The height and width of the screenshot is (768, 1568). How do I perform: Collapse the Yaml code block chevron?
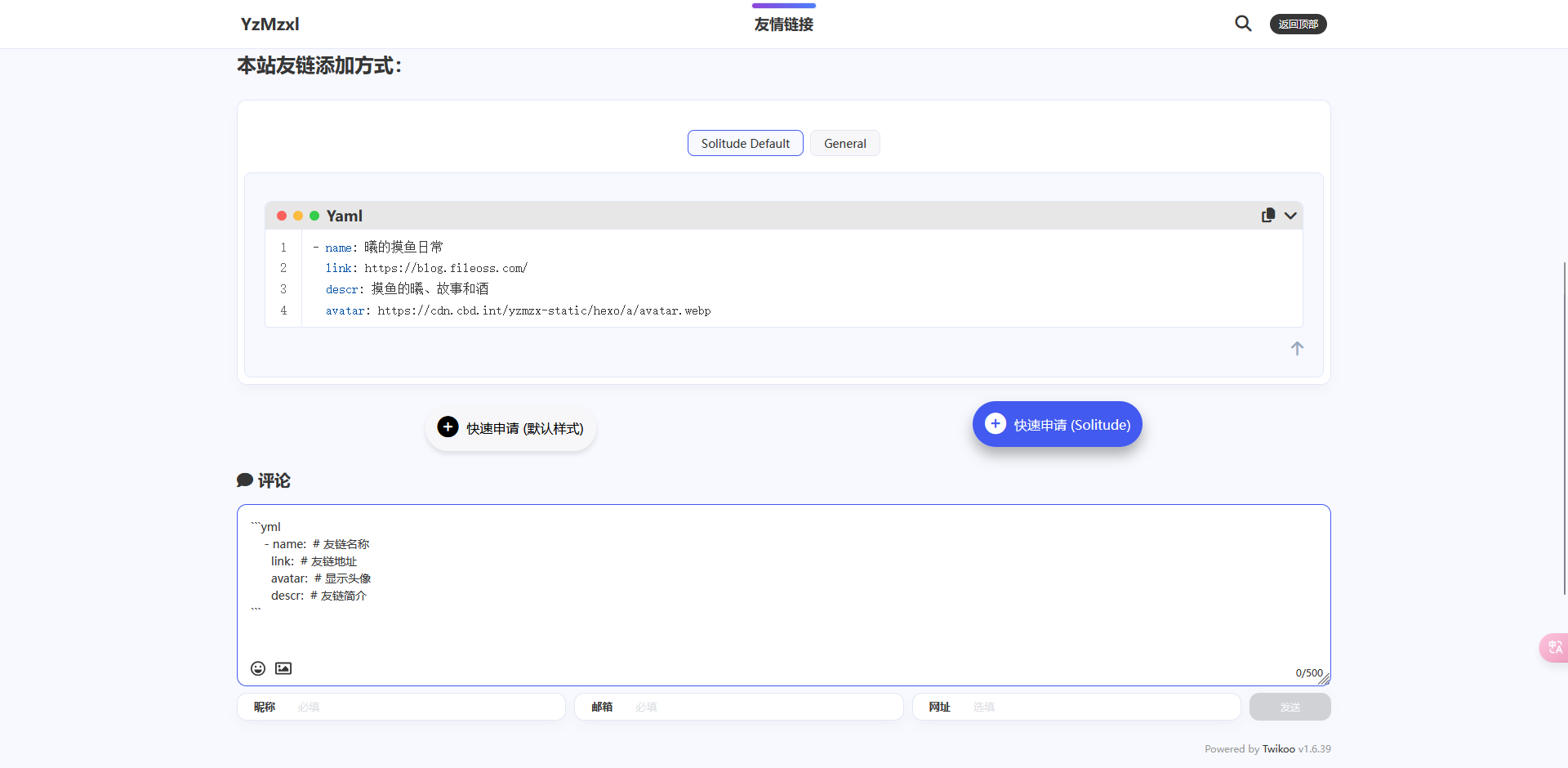coord(1290,216)
